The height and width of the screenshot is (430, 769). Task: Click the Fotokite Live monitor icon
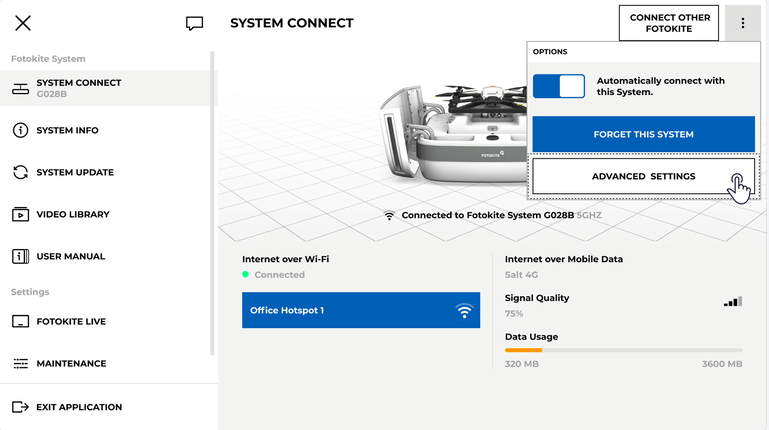pos(20,322)
